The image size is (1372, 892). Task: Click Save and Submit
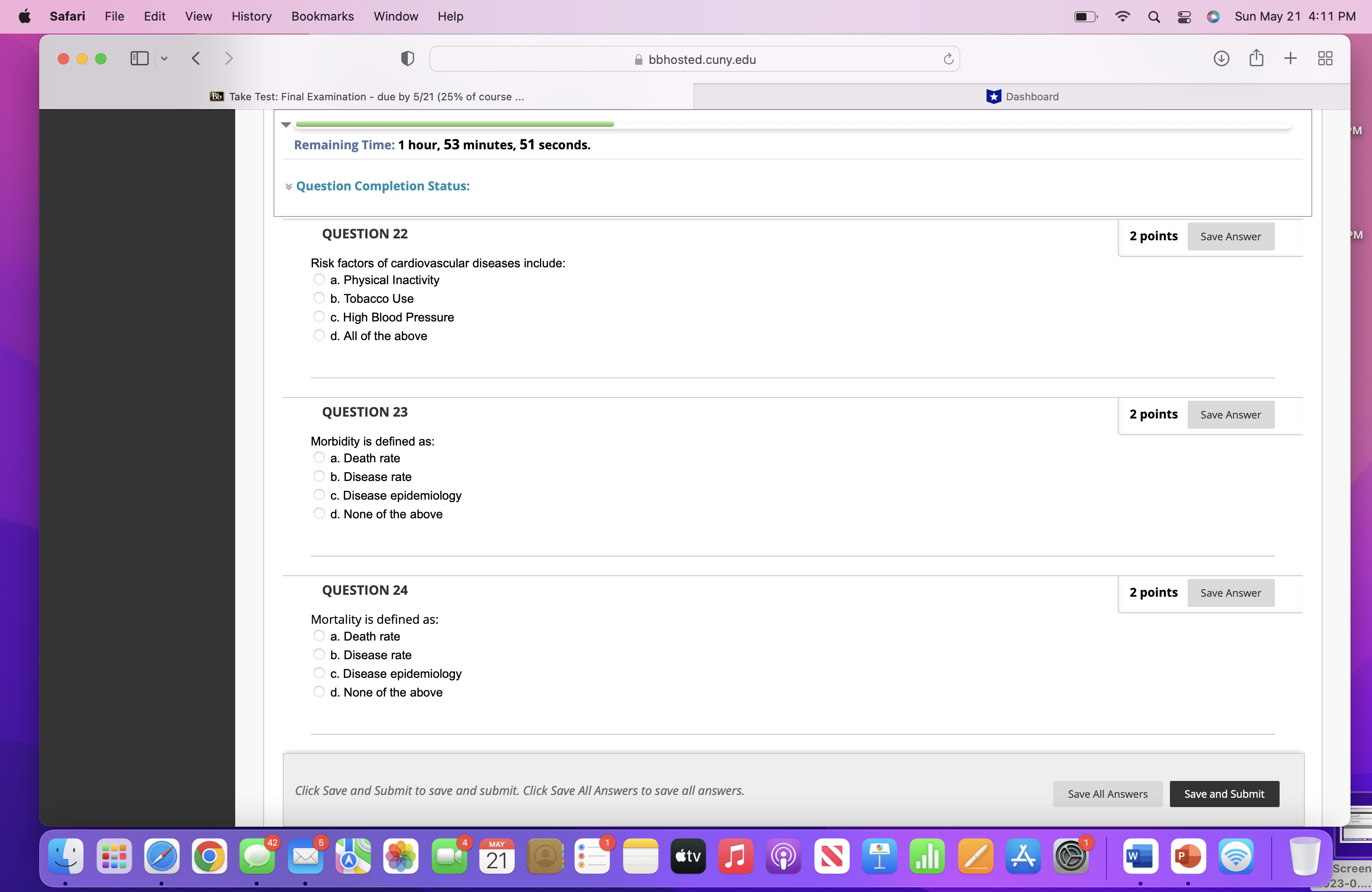pos(1224,794)
